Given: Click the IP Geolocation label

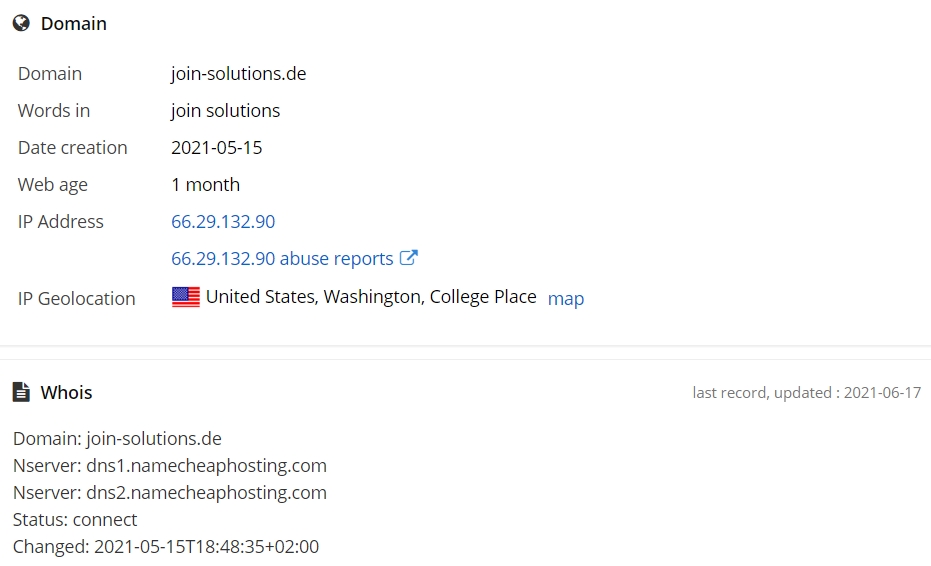Looking at the screenshot, I should pos(77,298).
